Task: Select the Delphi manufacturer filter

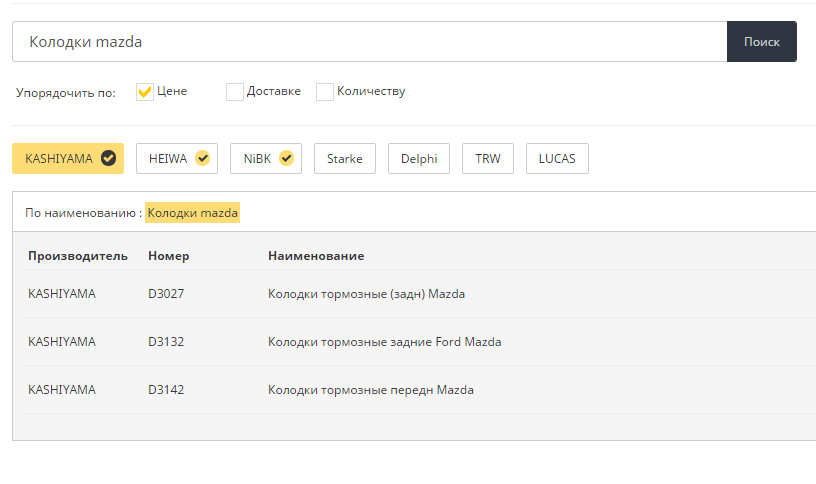Action: coord(419,158)
